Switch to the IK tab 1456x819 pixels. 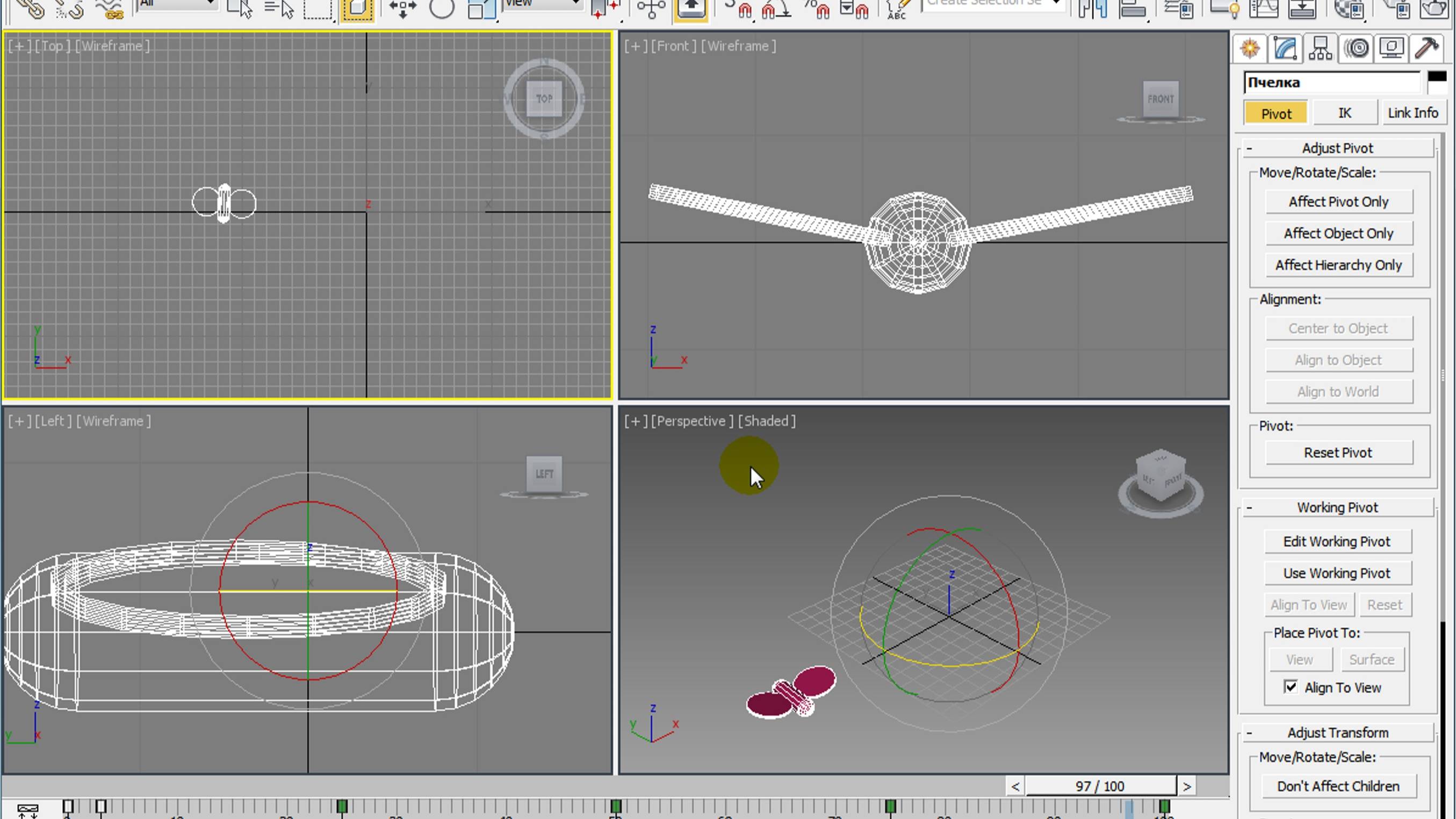click(x=1344, y=112)
